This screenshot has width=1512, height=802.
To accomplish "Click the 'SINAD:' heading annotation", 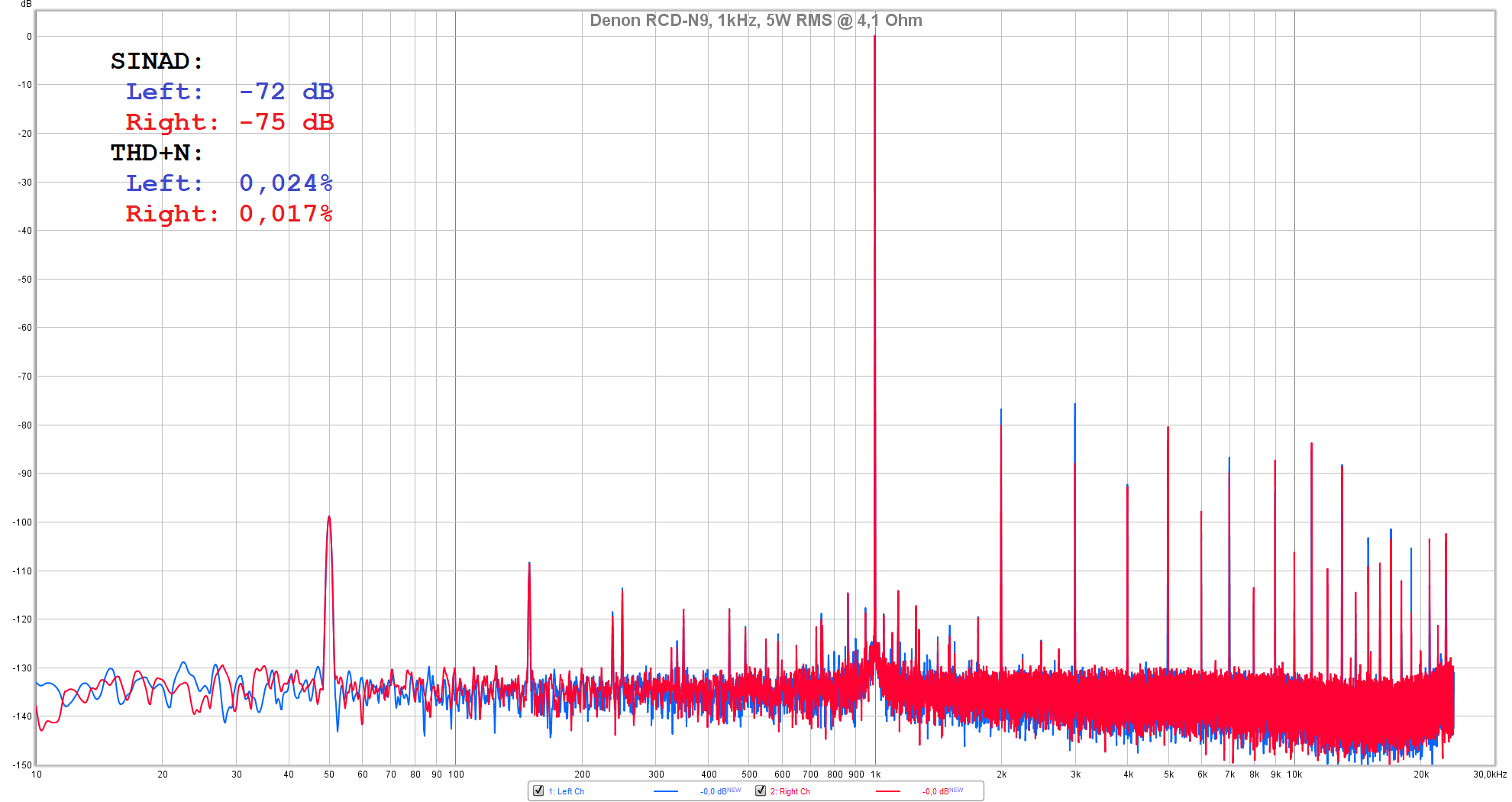I will coord(157,61).
